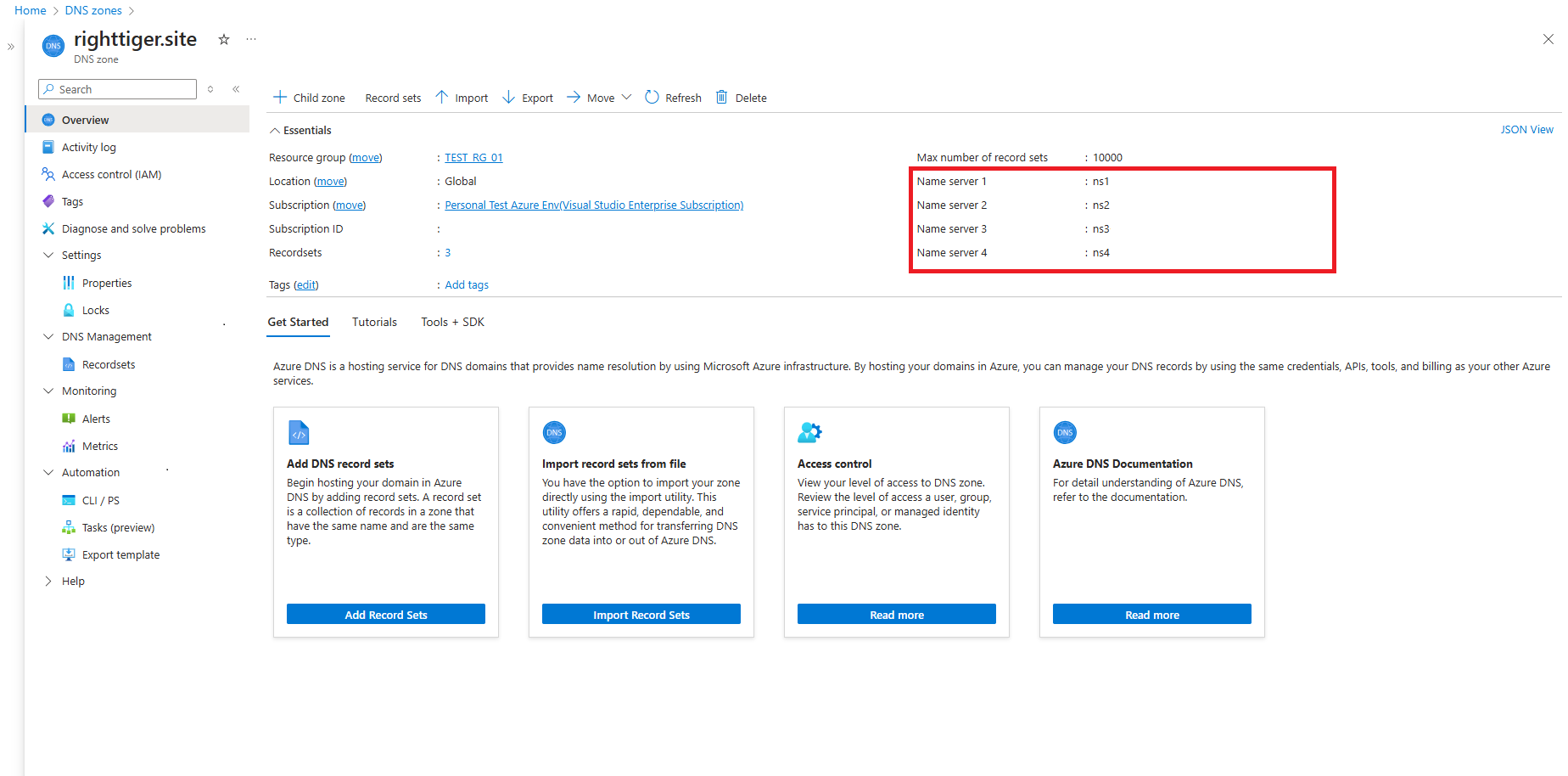Click the Export down-arrow icon

click(x=508, y=97)
